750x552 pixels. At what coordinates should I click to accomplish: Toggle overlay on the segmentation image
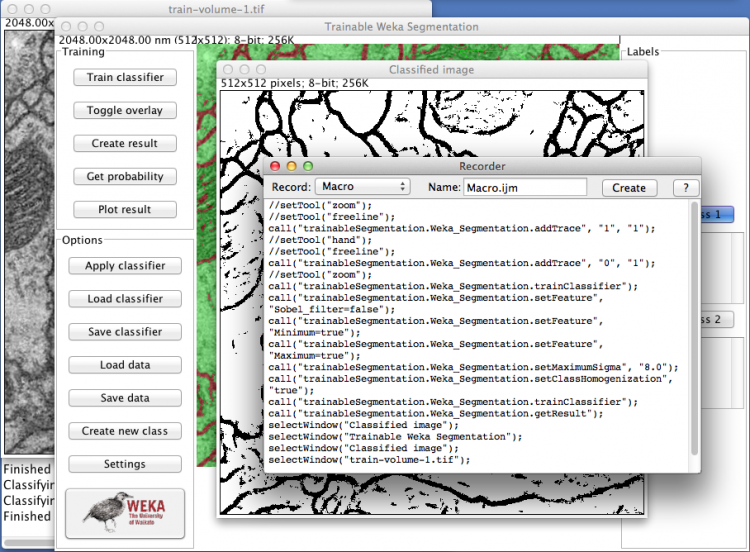[125, 110]
